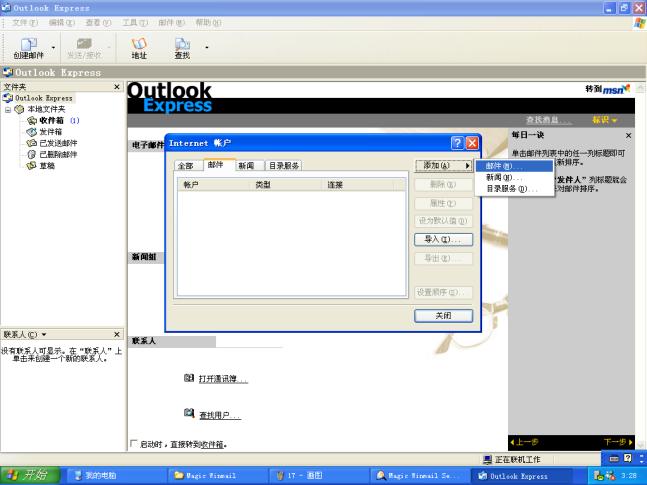This screenshot has width=647, height=485.
Task: Click the 创建邮件 (Create Mail) toolbar icon
Action: pos(28,46)
